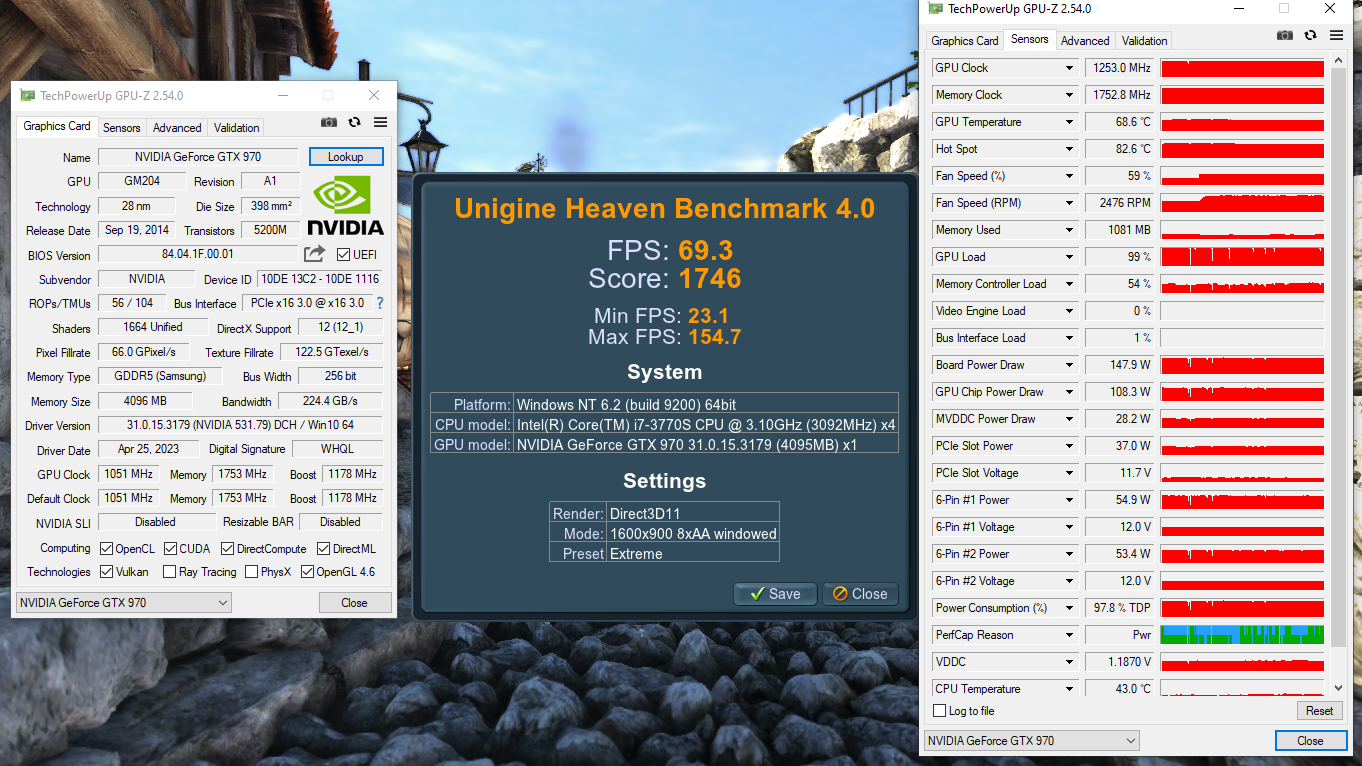1362x766 pixels.
Task: Open the GPU selector in Graphics Card window
Action: click(124, 603)
